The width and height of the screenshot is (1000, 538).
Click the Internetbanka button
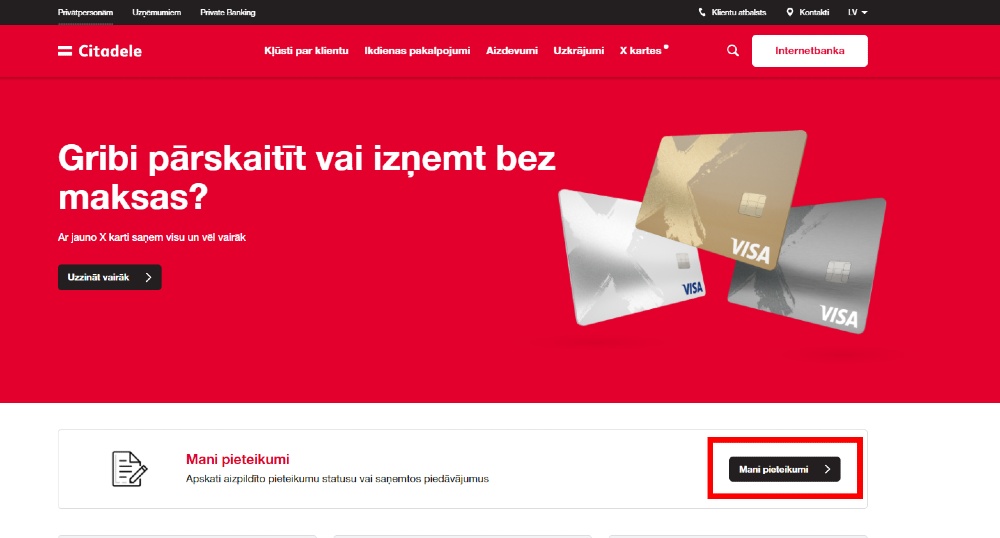[809, 51]
